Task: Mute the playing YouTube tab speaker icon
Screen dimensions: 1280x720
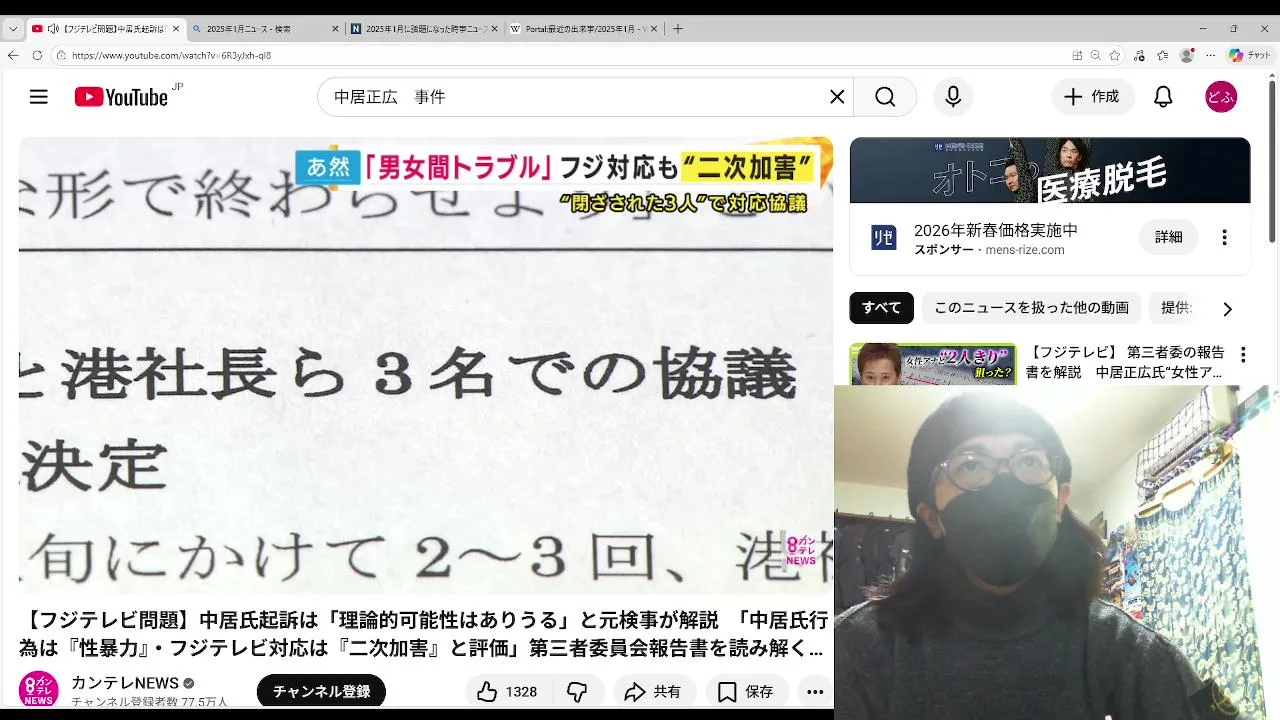Action: tap(53, 29)
